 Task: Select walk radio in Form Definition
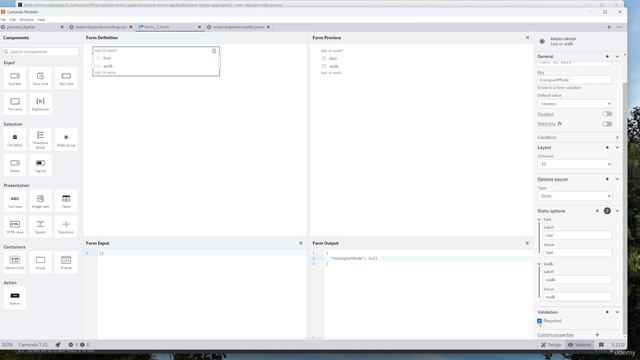point(98,66)
